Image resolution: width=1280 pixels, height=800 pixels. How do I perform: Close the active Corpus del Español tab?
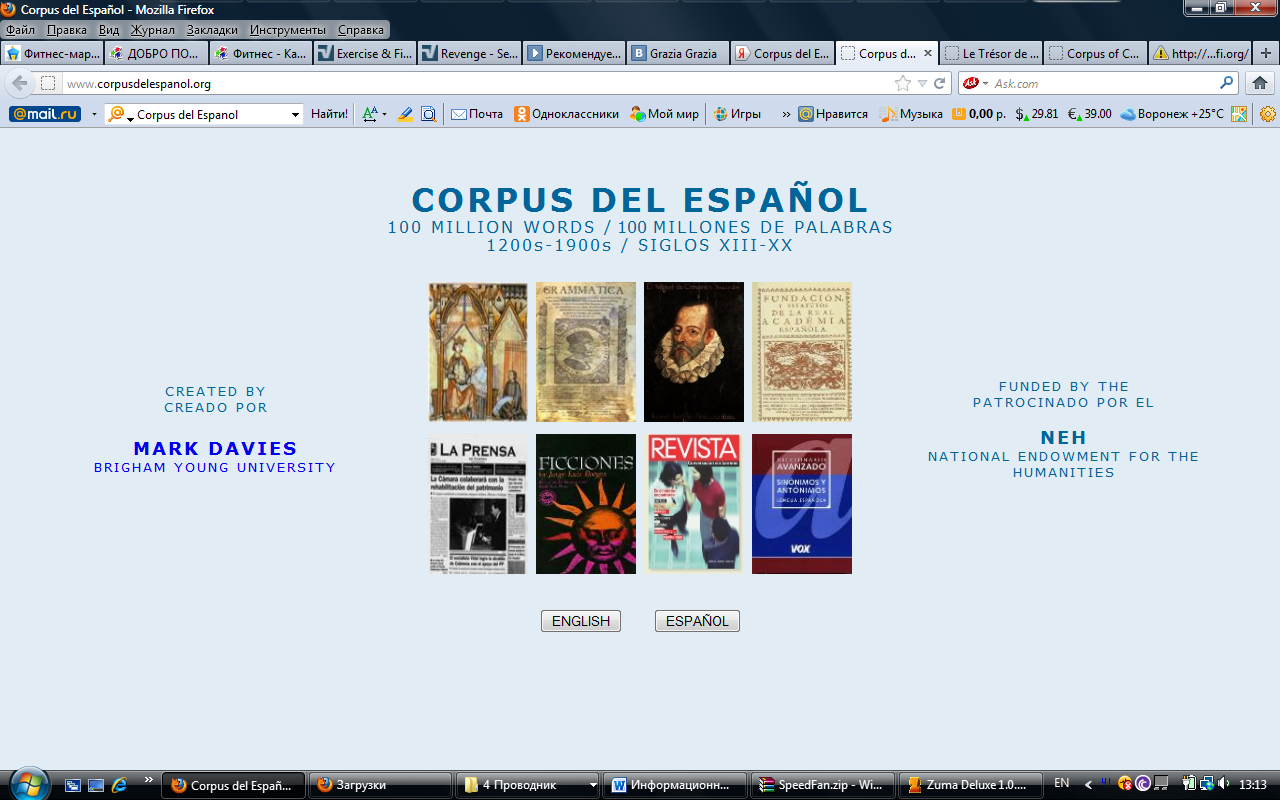pos(927,53)
